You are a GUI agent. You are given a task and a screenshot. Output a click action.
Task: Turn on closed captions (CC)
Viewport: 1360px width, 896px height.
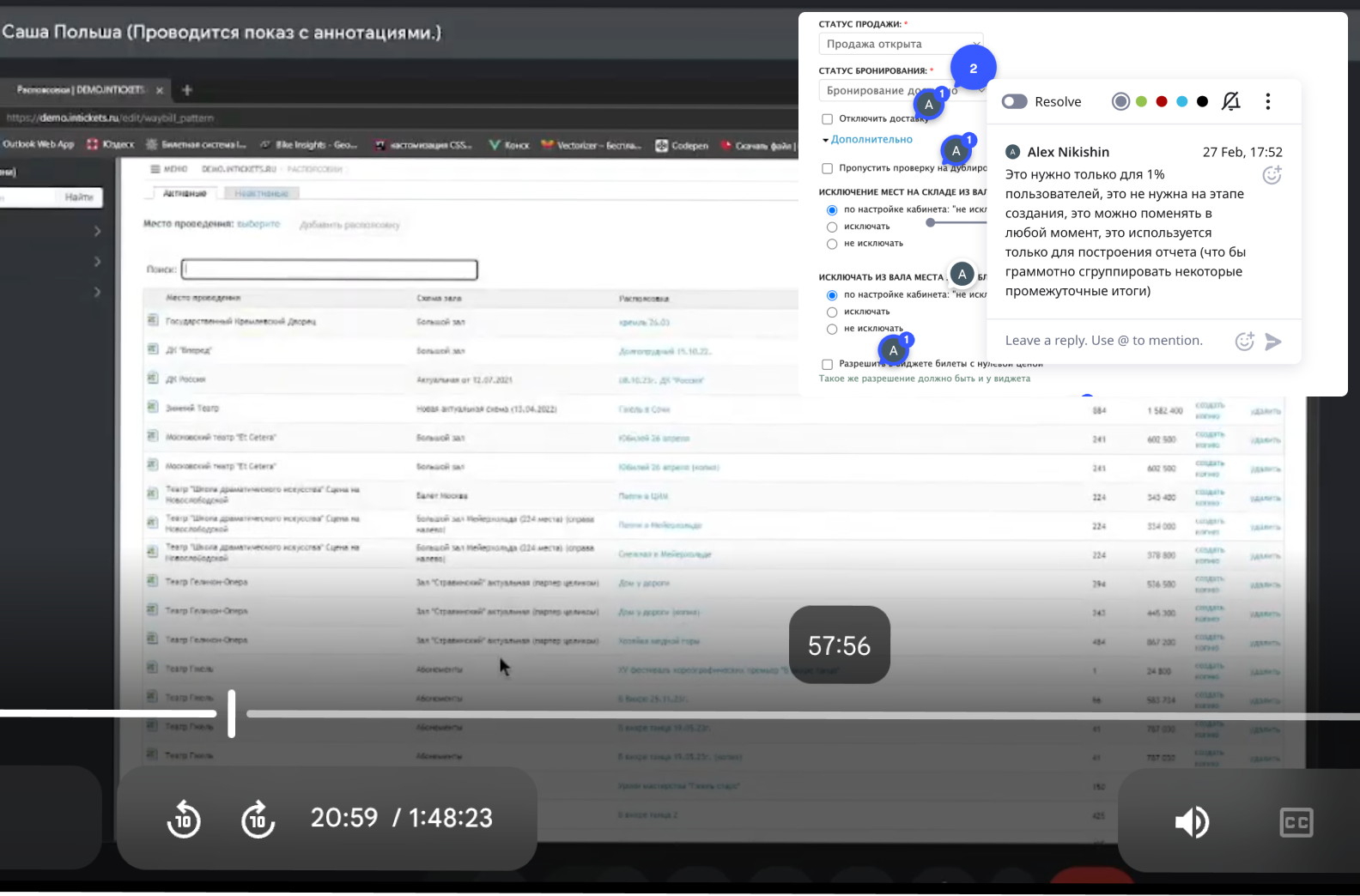click(x=1296, y=822)
